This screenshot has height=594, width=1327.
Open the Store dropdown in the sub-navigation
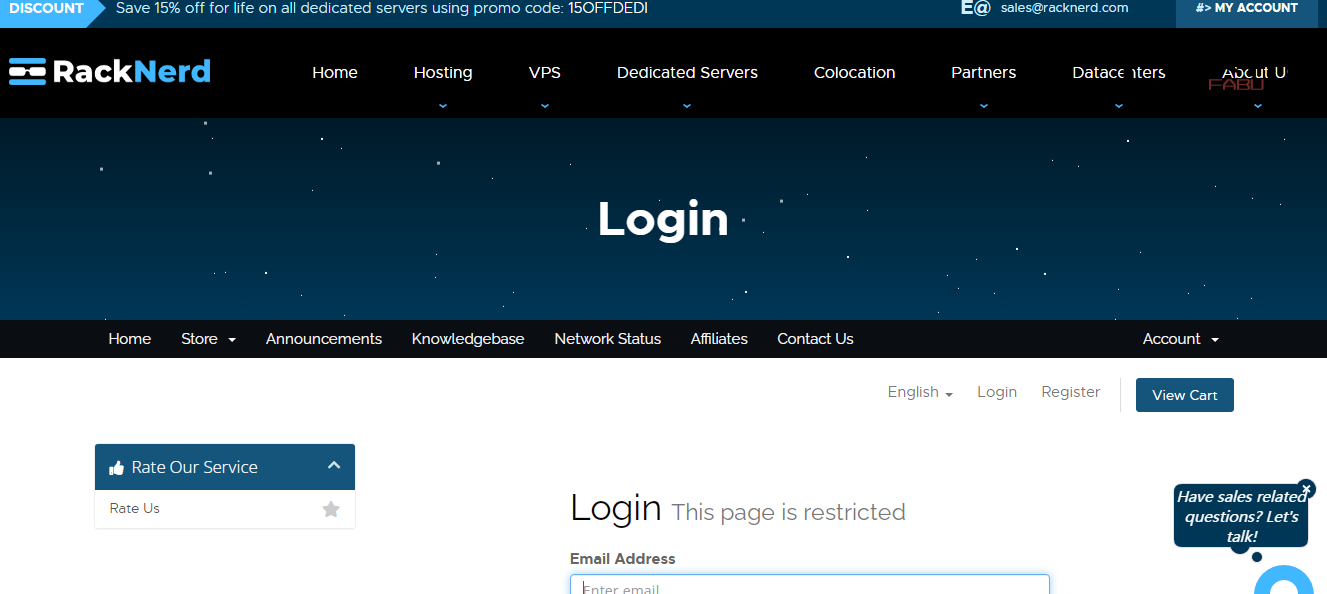click(208, 339)
